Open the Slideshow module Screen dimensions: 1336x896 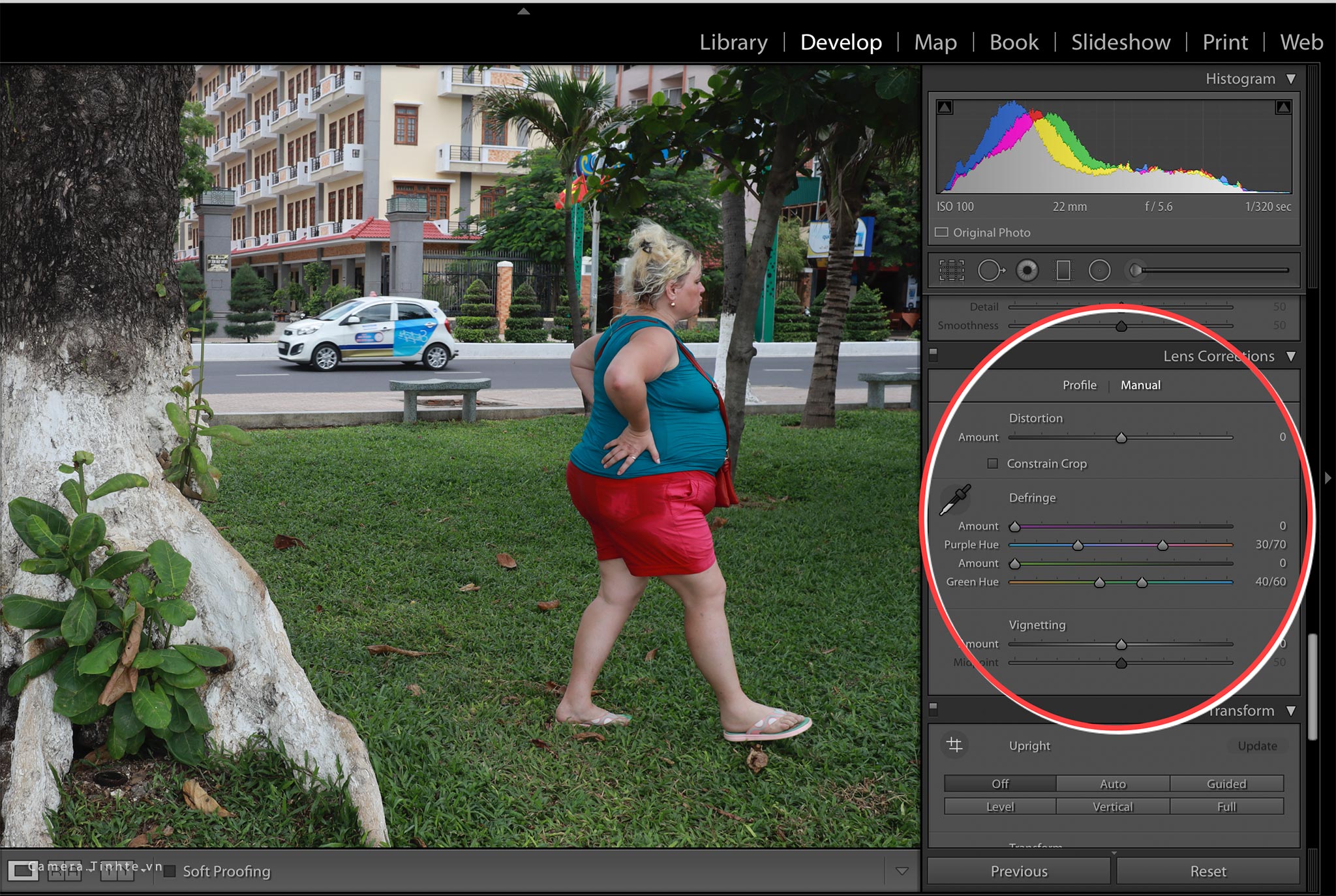[1121, 42]
